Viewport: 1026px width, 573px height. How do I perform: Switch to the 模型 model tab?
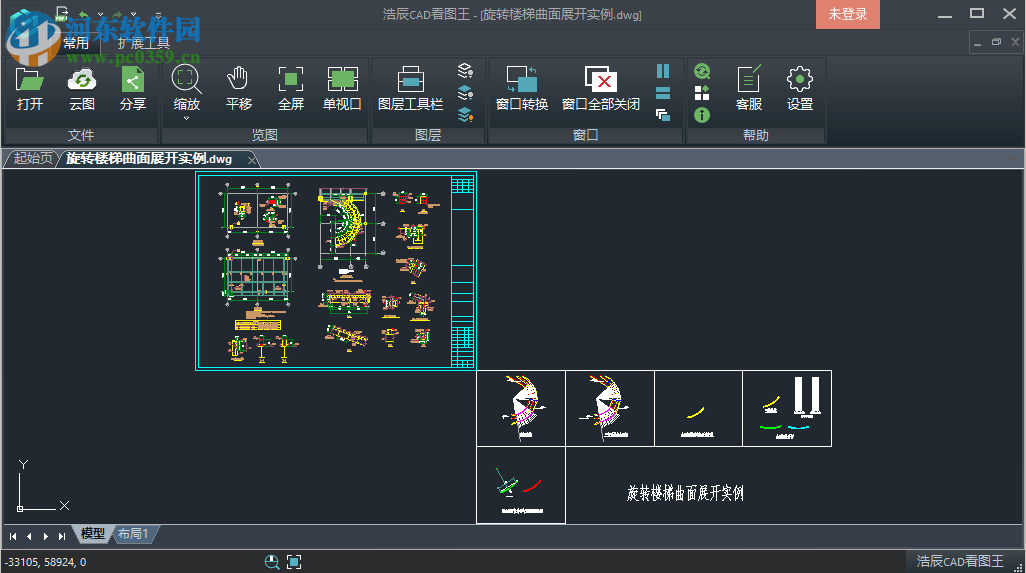coord(92,534)
